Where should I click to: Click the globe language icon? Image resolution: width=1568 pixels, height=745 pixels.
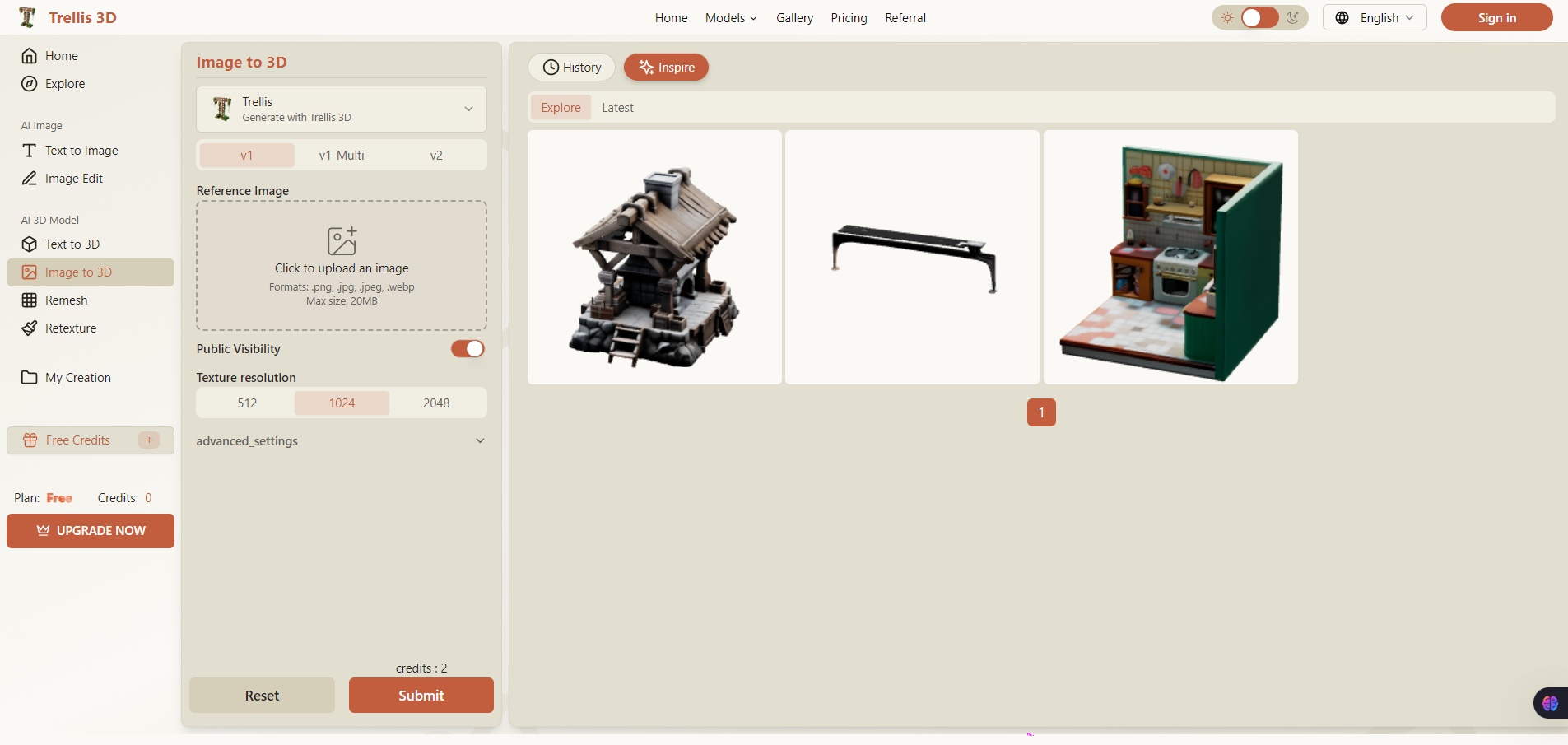pos(1342,18)
